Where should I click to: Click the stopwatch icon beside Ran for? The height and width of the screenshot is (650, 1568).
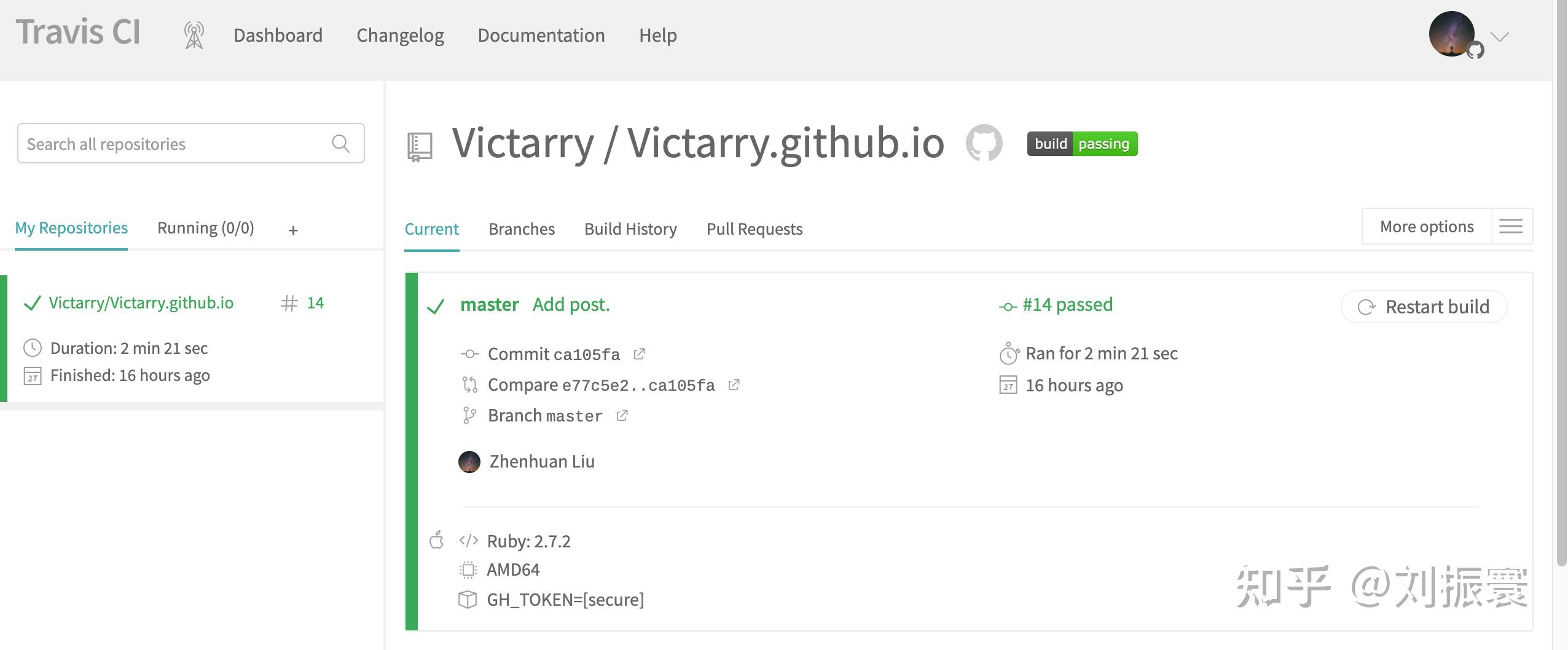1009,353
